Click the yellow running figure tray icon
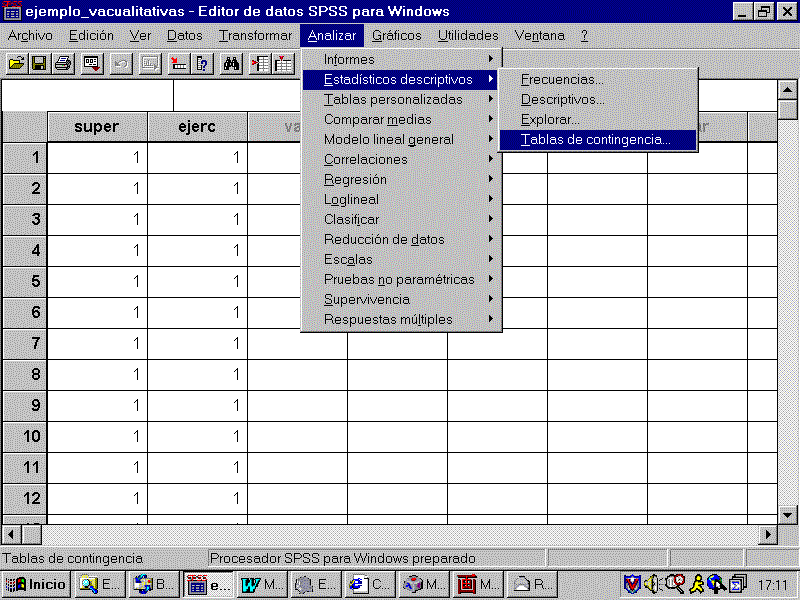 (x=696, y=584)
